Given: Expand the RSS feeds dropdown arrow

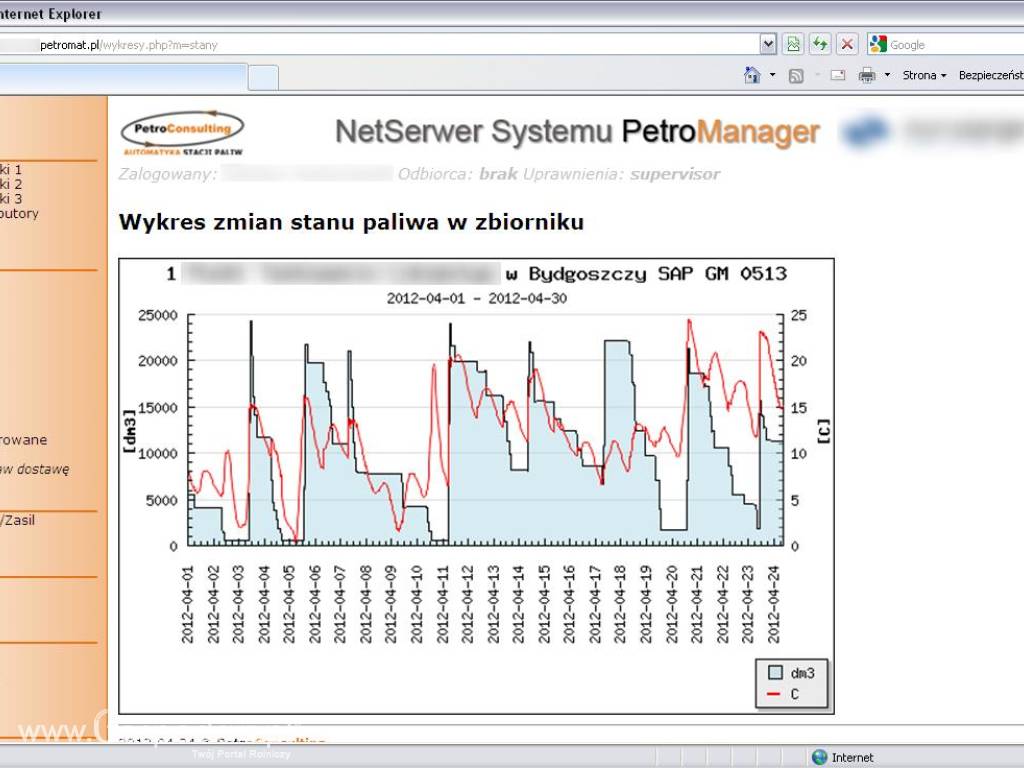Looking at the screenshot, I should coord(817,75).
